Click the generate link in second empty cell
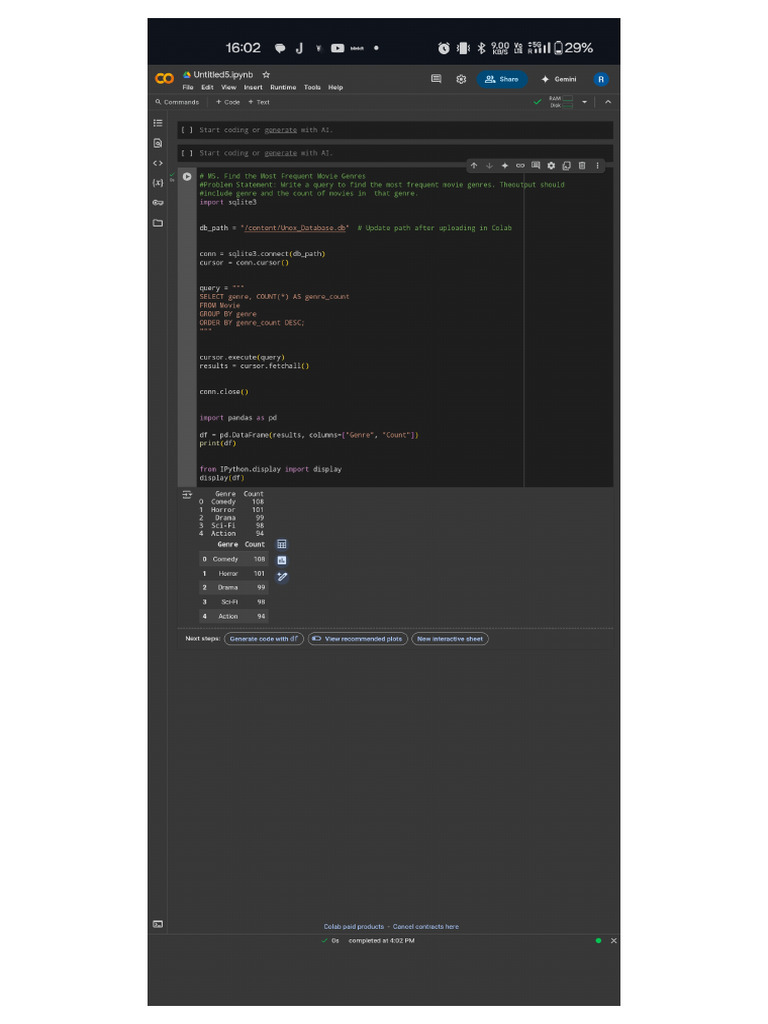Screen dimensions: 768x1024 coord(280,153)
